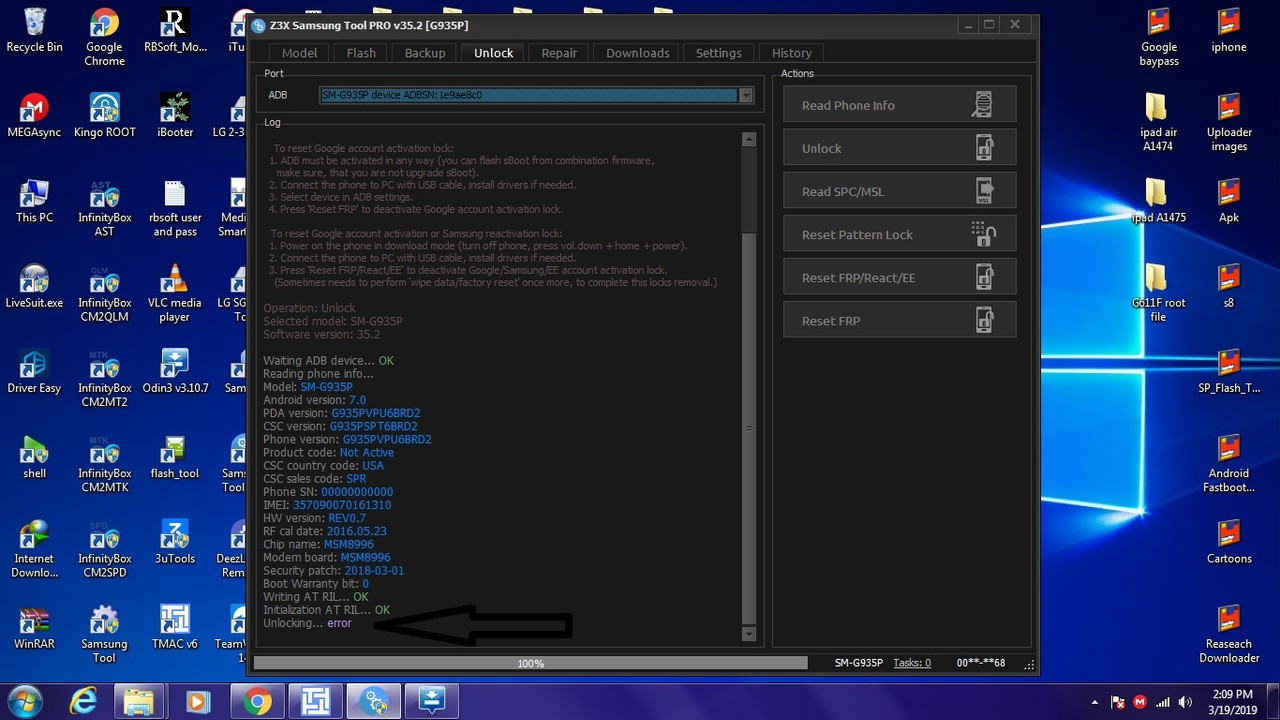
Task: Open the Backup tab
Action: (425, 53)
